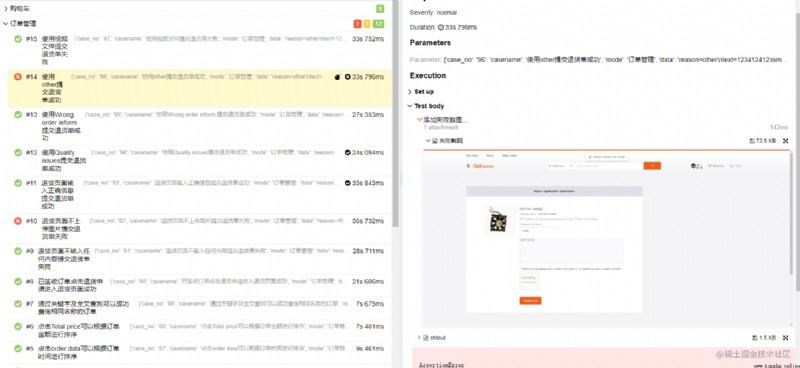Click the passed status icon of test #15

click(x=18, y=39)
